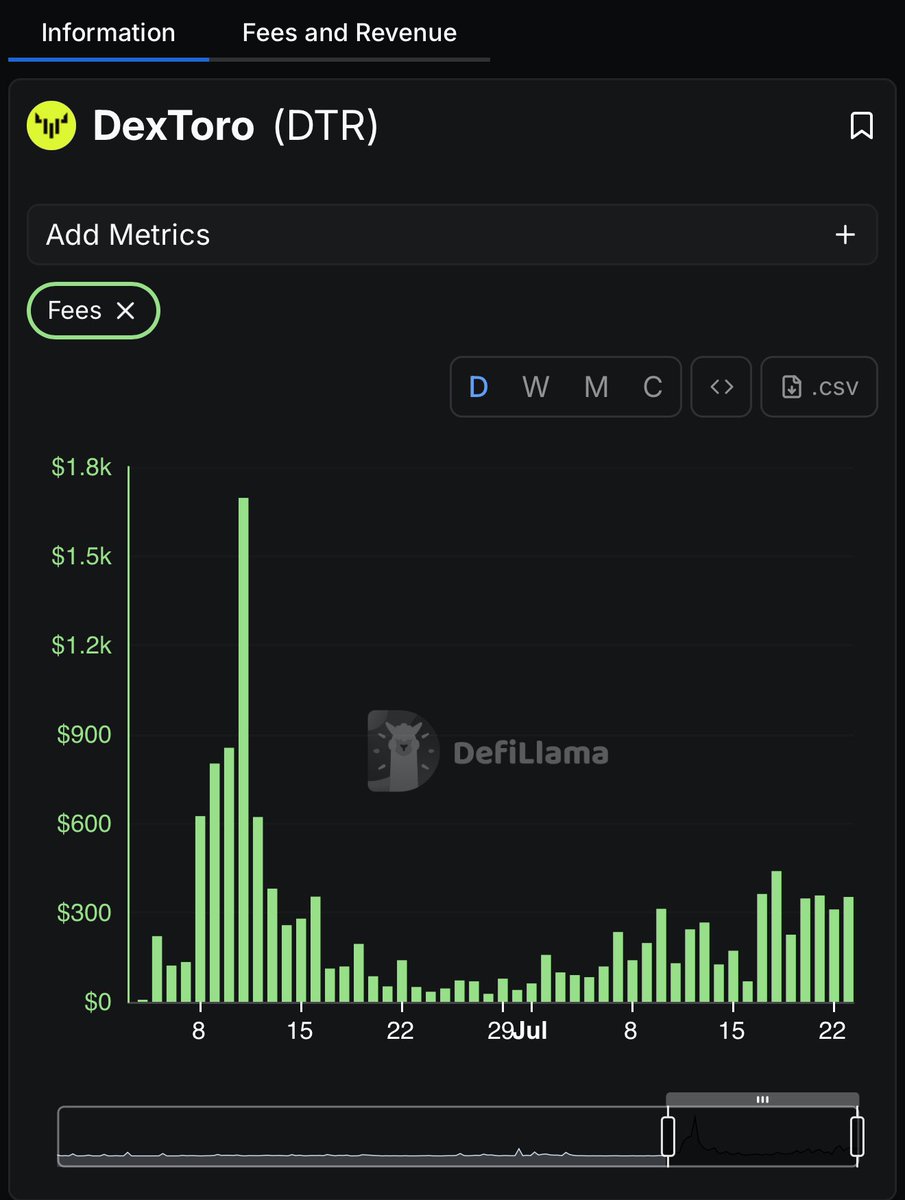The image size is (905, 1200).
Task: Grab the left handle of range slider
Action: [x=668, y=1137]
